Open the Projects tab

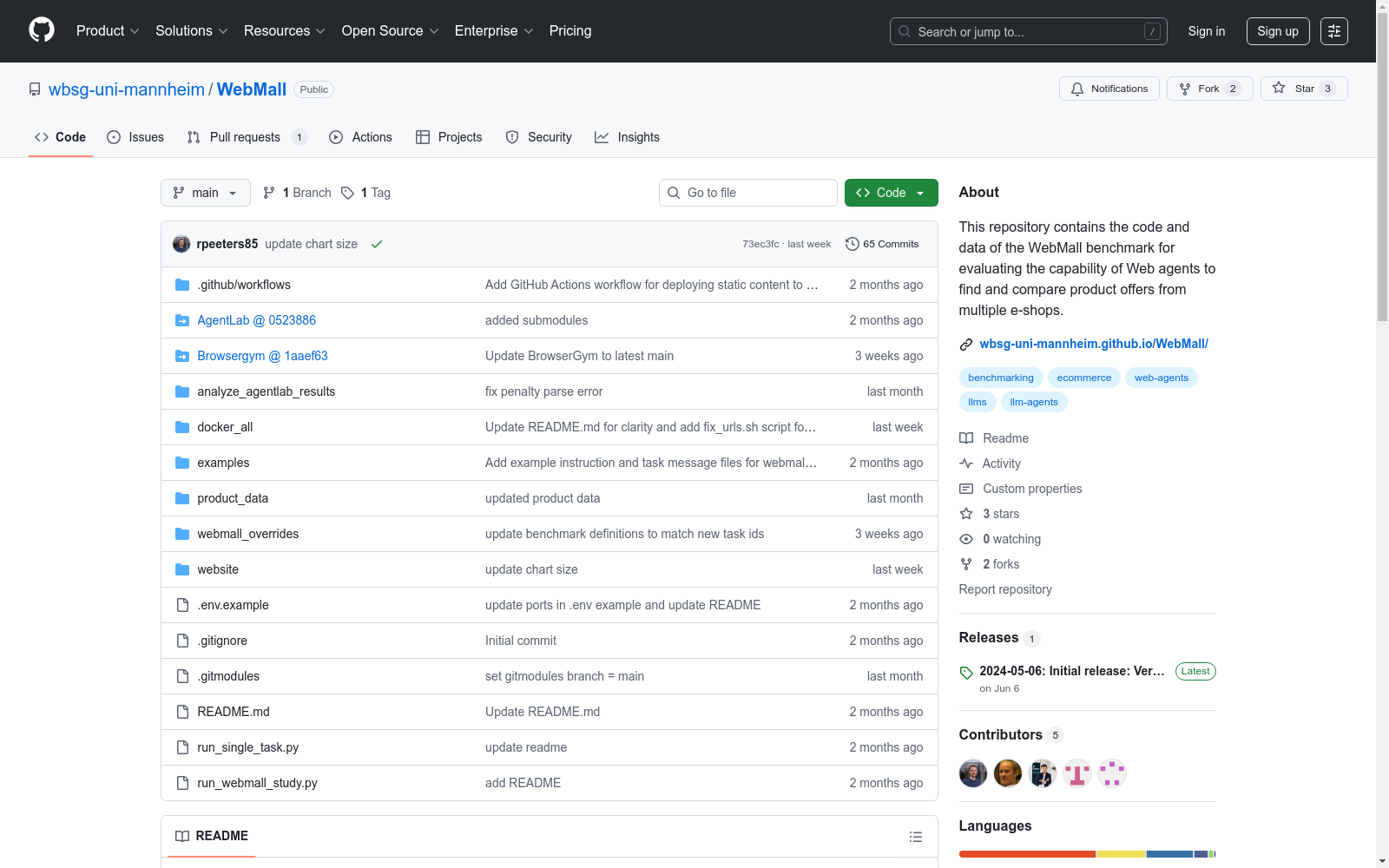pyautogui.click(x=449, y=137)
